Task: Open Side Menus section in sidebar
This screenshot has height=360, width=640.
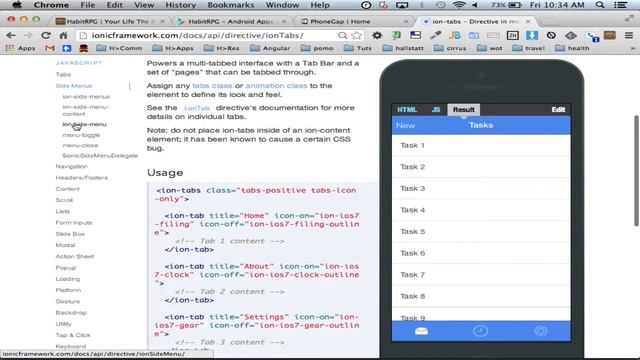Action: coord(74,86)
